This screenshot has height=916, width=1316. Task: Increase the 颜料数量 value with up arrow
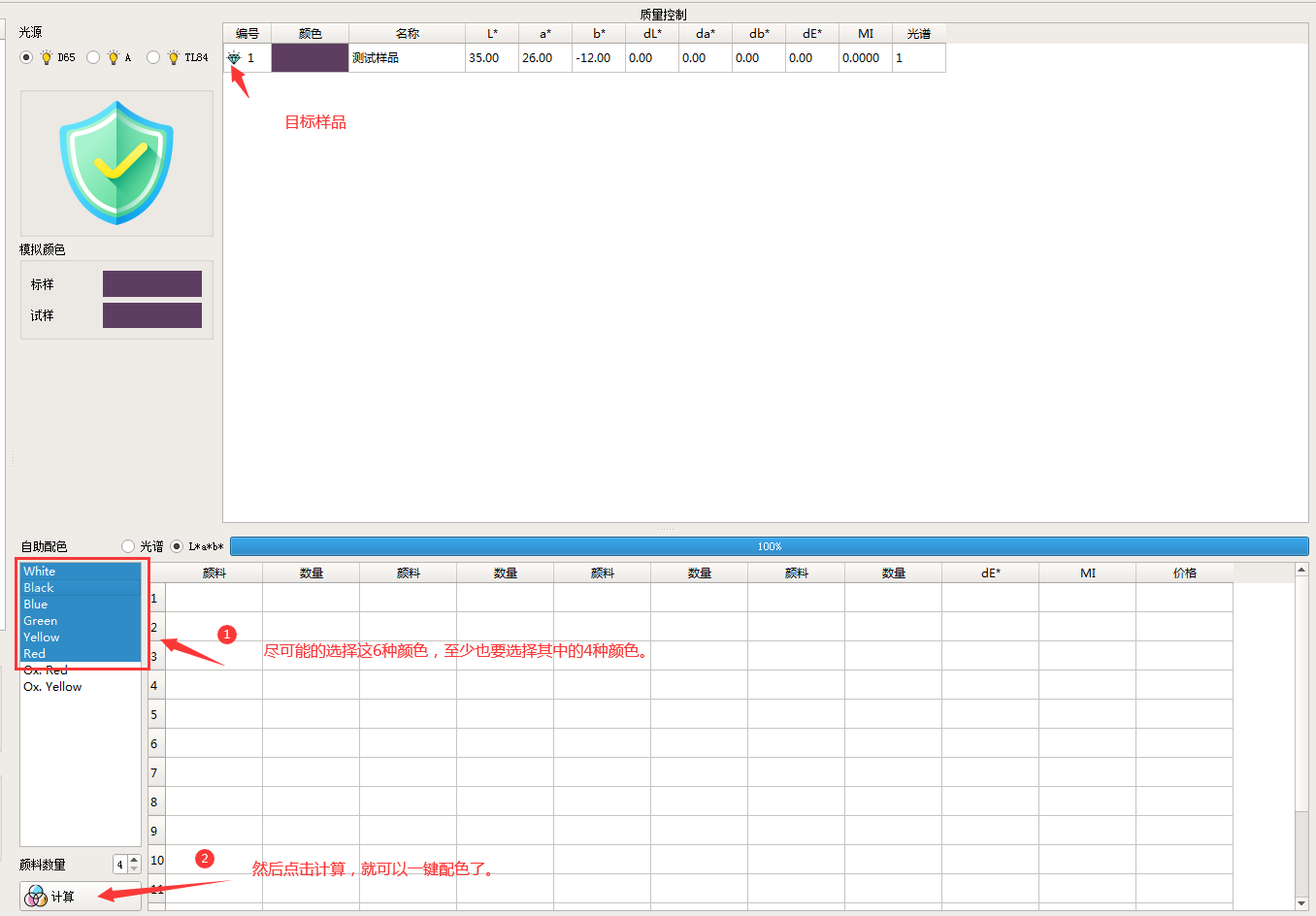pos(134,860)
